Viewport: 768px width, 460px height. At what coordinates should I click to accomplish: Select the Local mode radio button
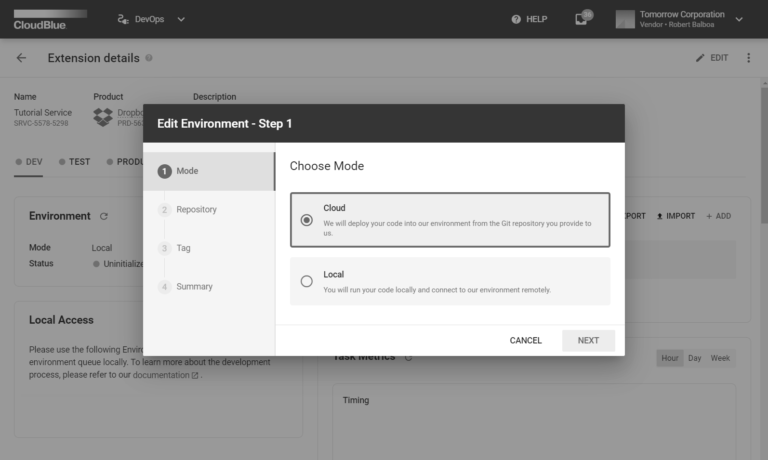point(307,281)
